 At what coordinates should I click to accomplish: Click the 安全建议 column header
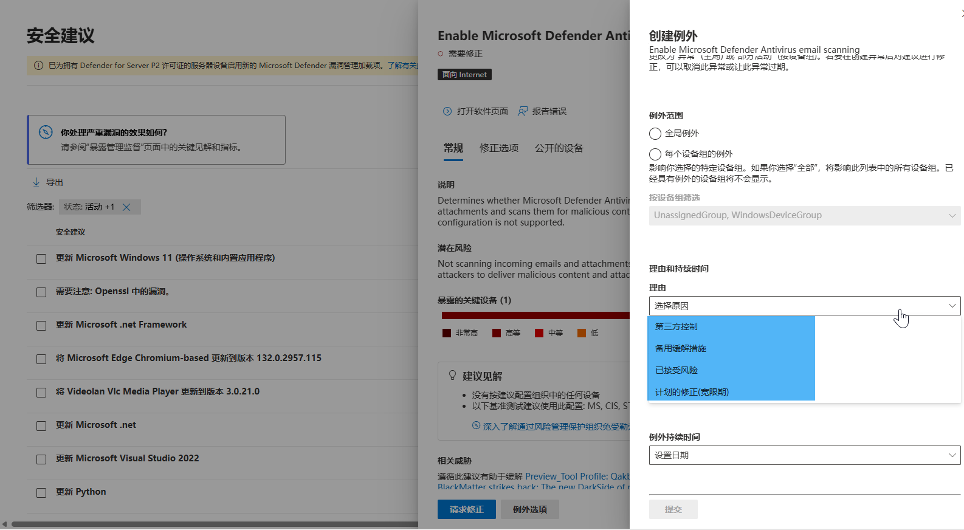[x=70, y=232]
